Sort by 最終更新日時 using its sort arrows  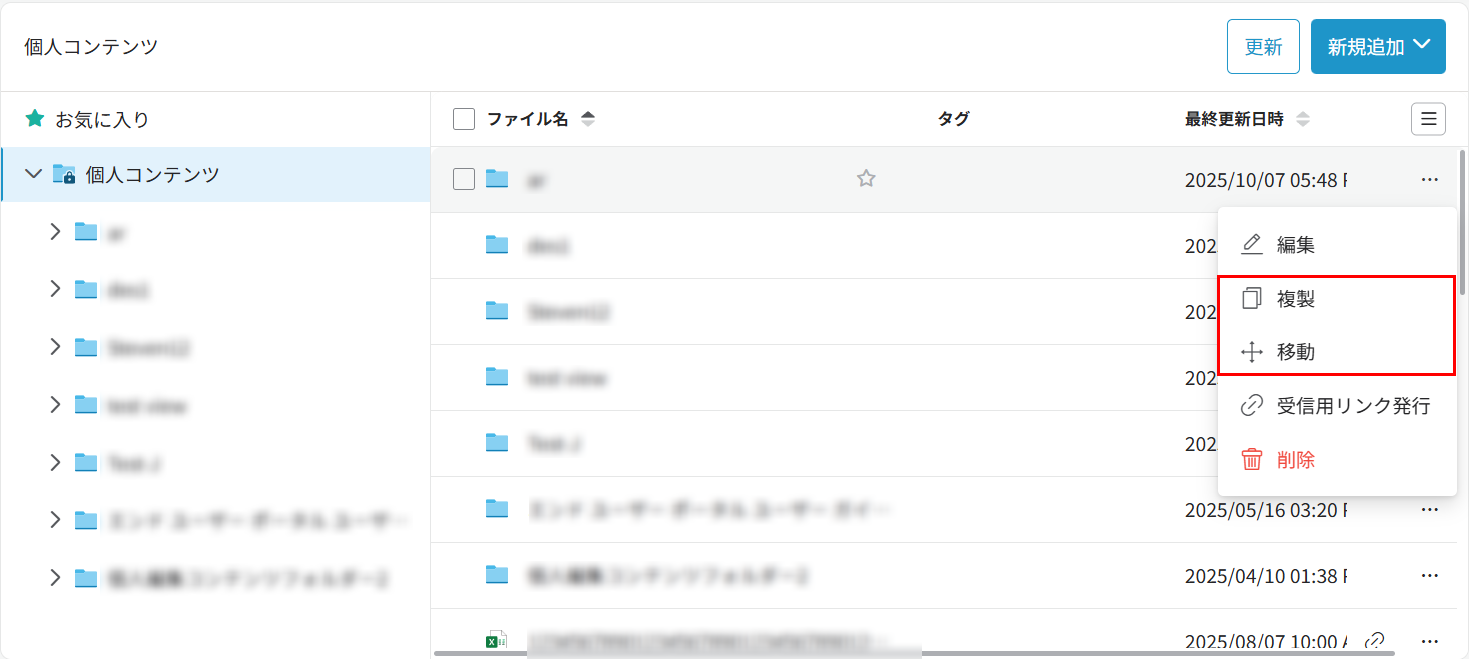point(1302,119)
